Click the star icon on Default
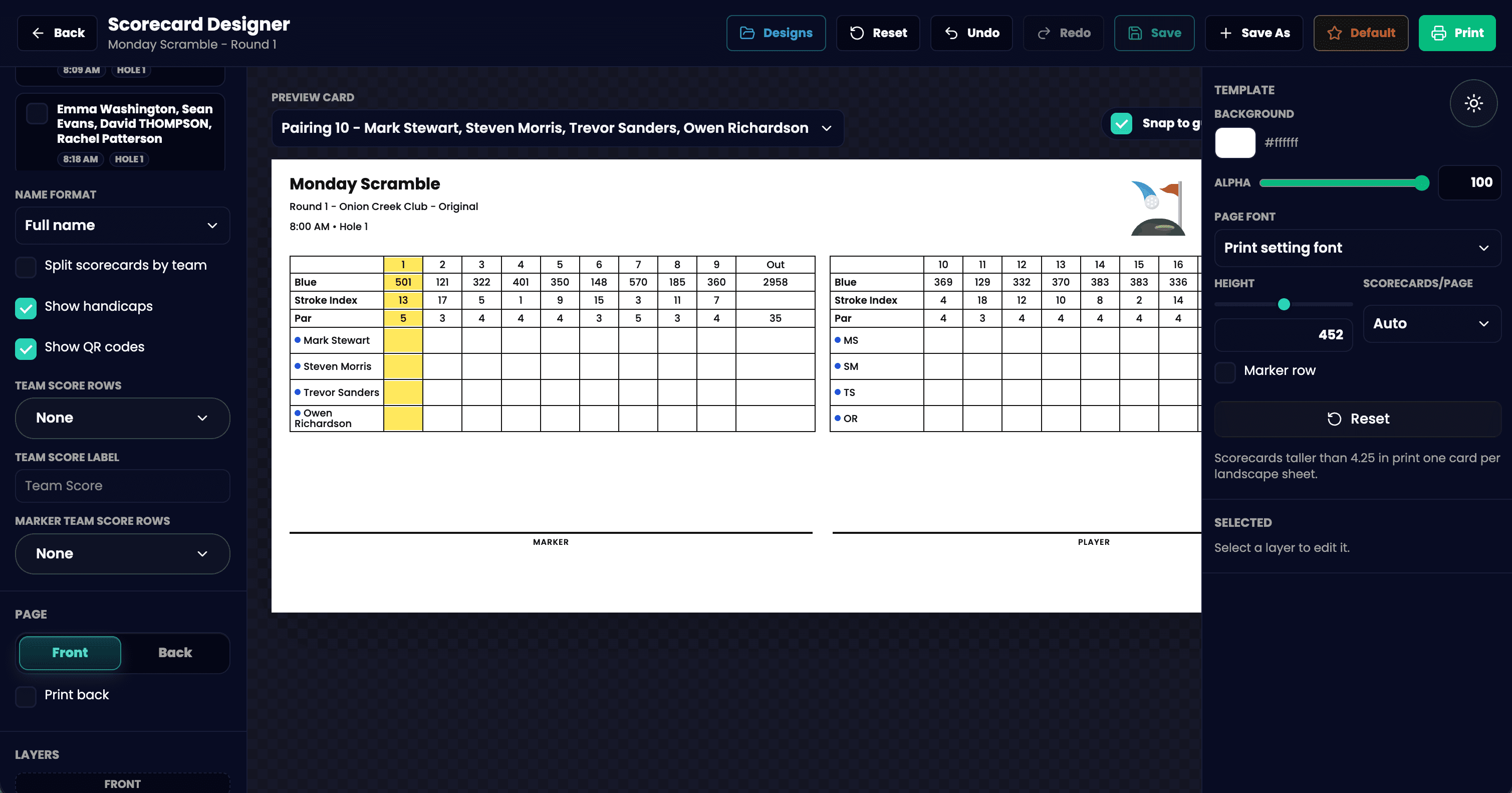1512x793 pixels. [1334, 33]
